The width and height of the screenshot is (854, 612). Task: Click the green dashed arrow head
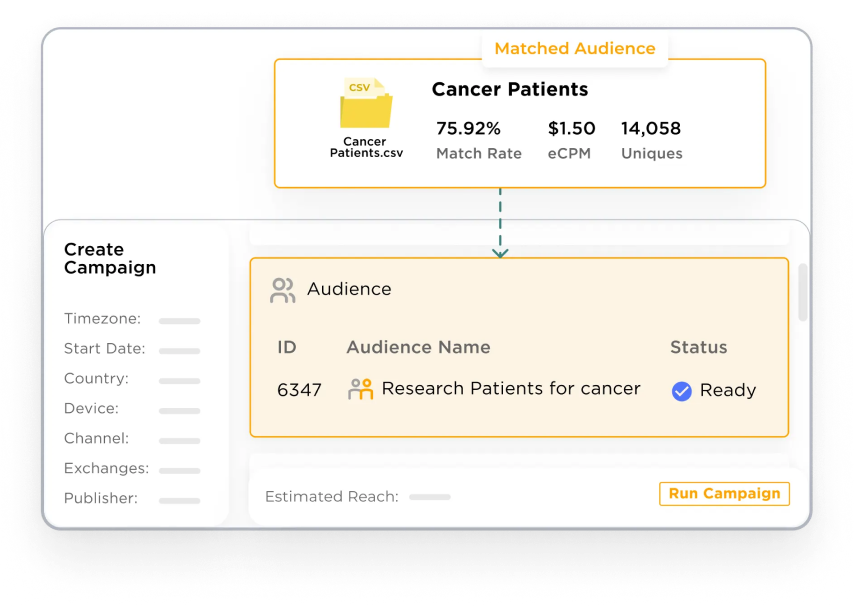click(x=500, y=252)
